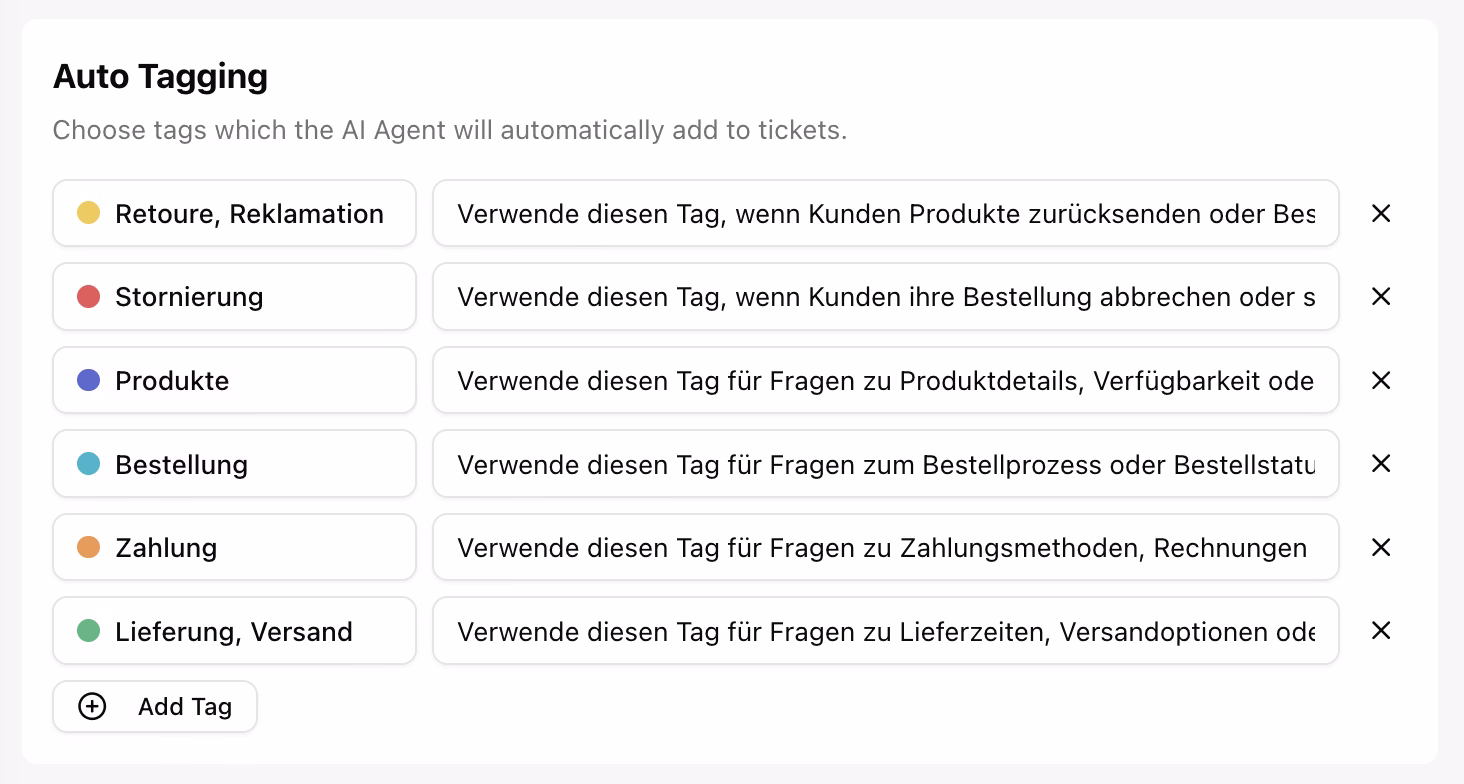Delete the Lieferung, Versand tag row

click(1381, 630)
